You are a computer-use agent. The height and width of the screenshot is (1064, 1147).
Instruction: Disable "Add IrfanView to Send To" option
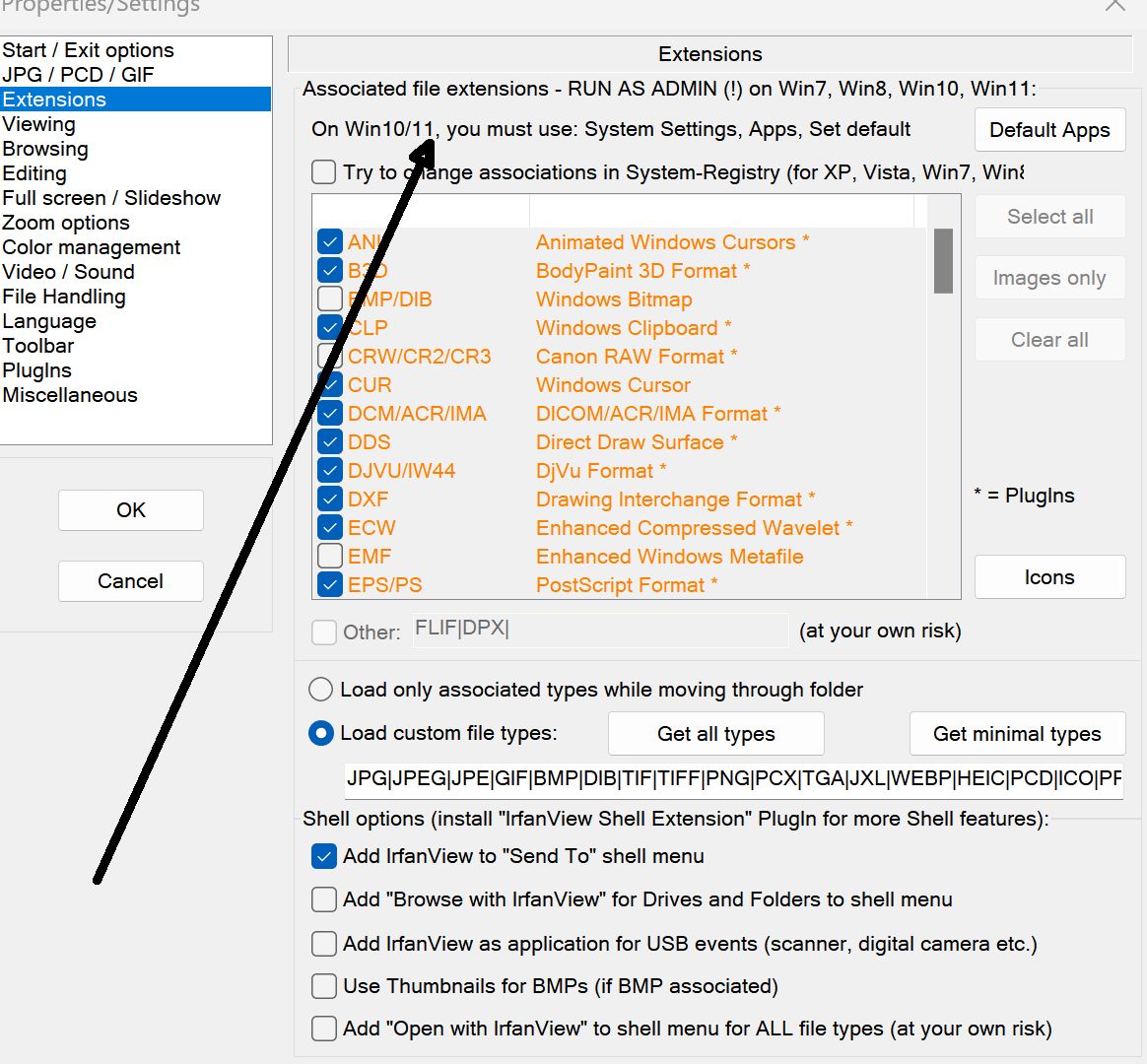click(x=323, y=856)
